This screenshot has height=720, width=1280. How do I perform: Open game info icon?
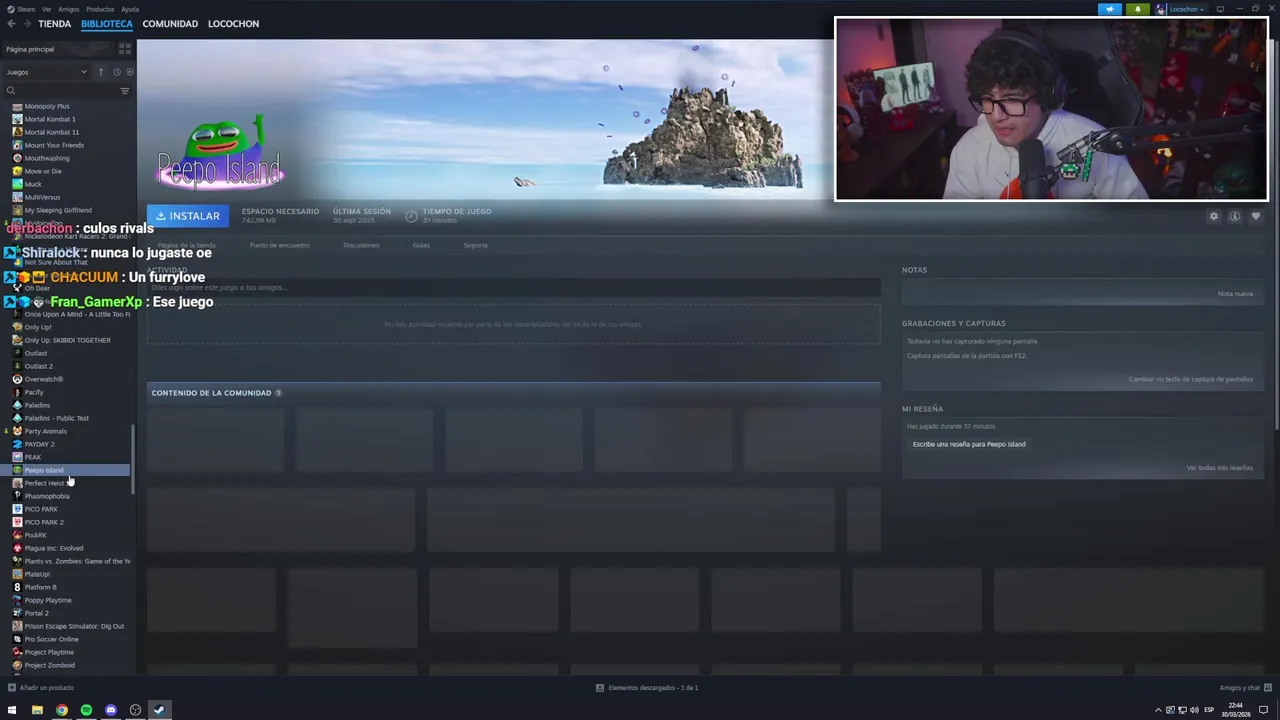click(1235, 216)
